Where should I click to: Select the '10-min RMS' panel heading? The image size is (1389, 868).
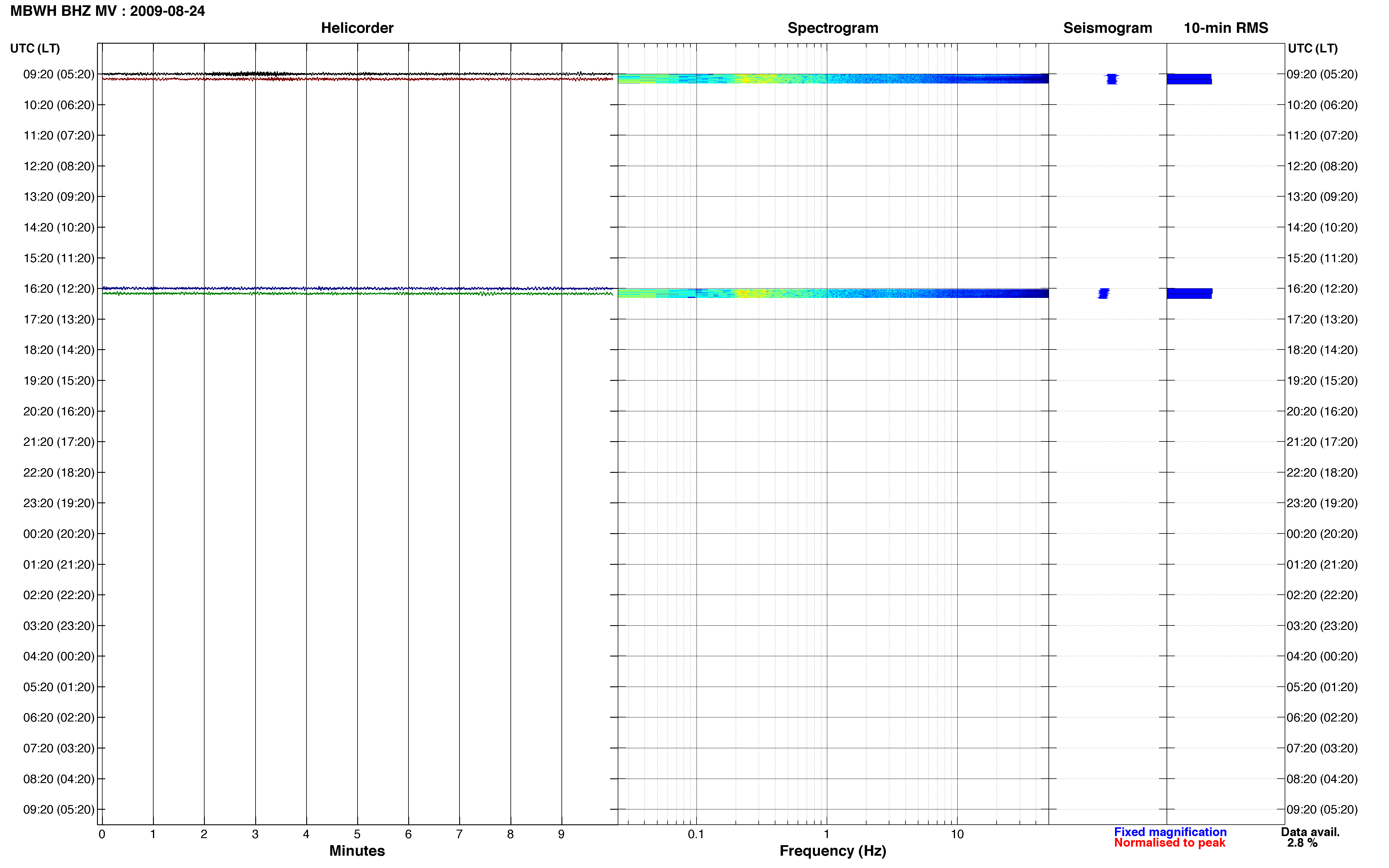[1225, 28]
